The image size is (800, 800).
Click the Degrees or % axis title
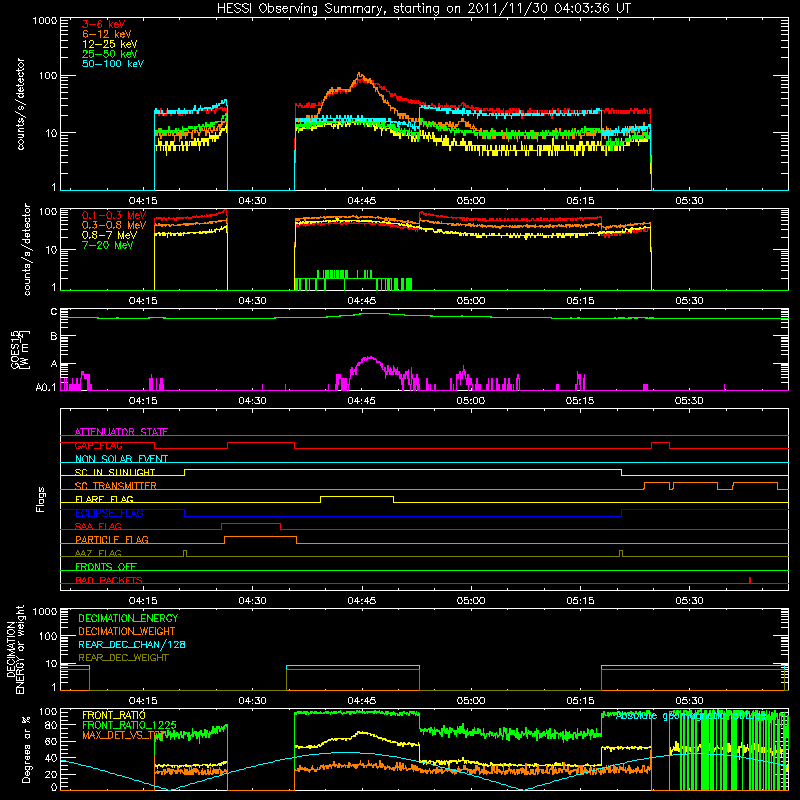(x=26, y=749)
